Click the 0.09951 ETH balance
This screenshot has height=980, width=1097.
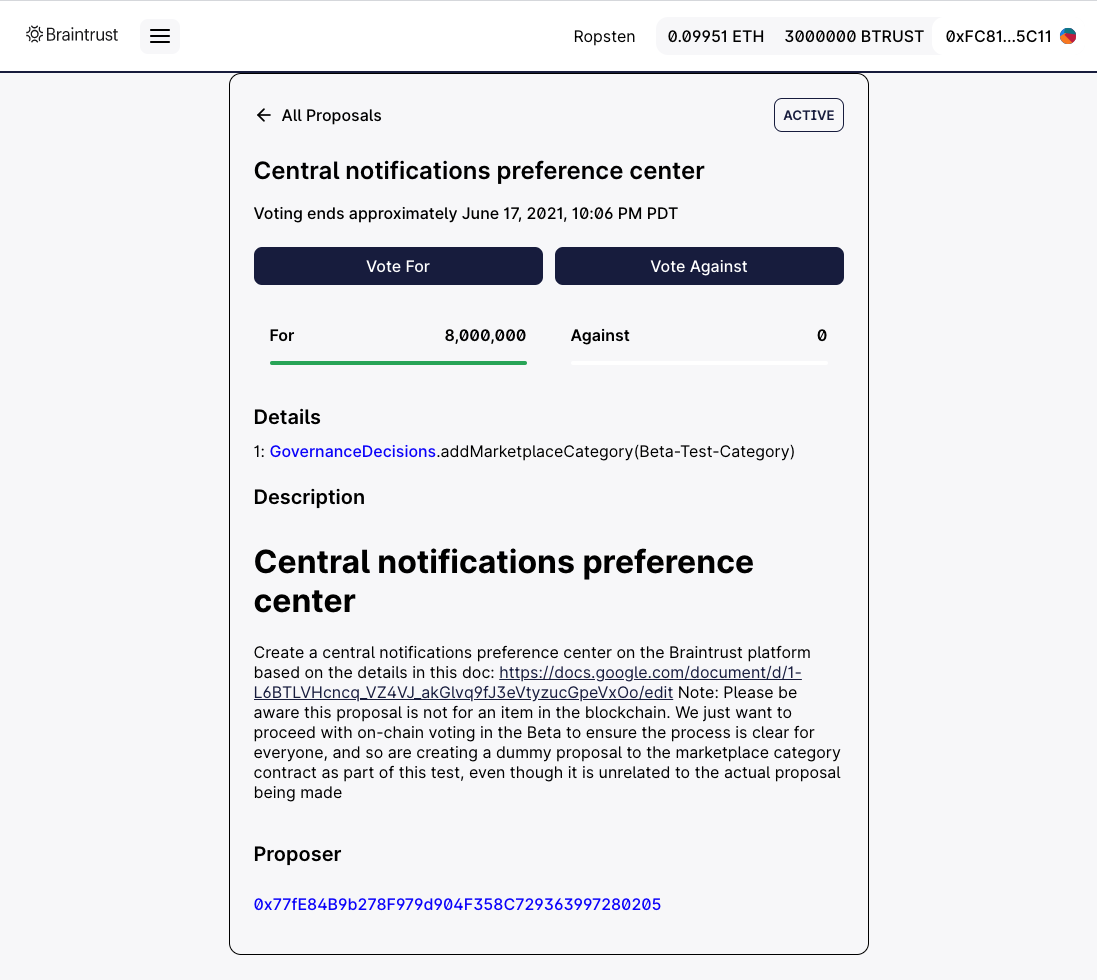tap(716, 36)
